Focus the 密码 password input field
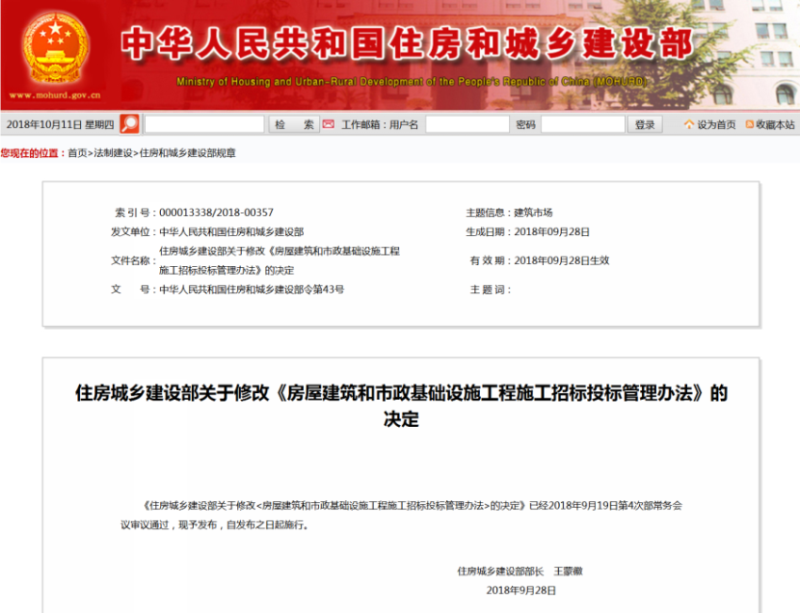The height and width of the screenshot is (613, 800). (x=583, y=124)
